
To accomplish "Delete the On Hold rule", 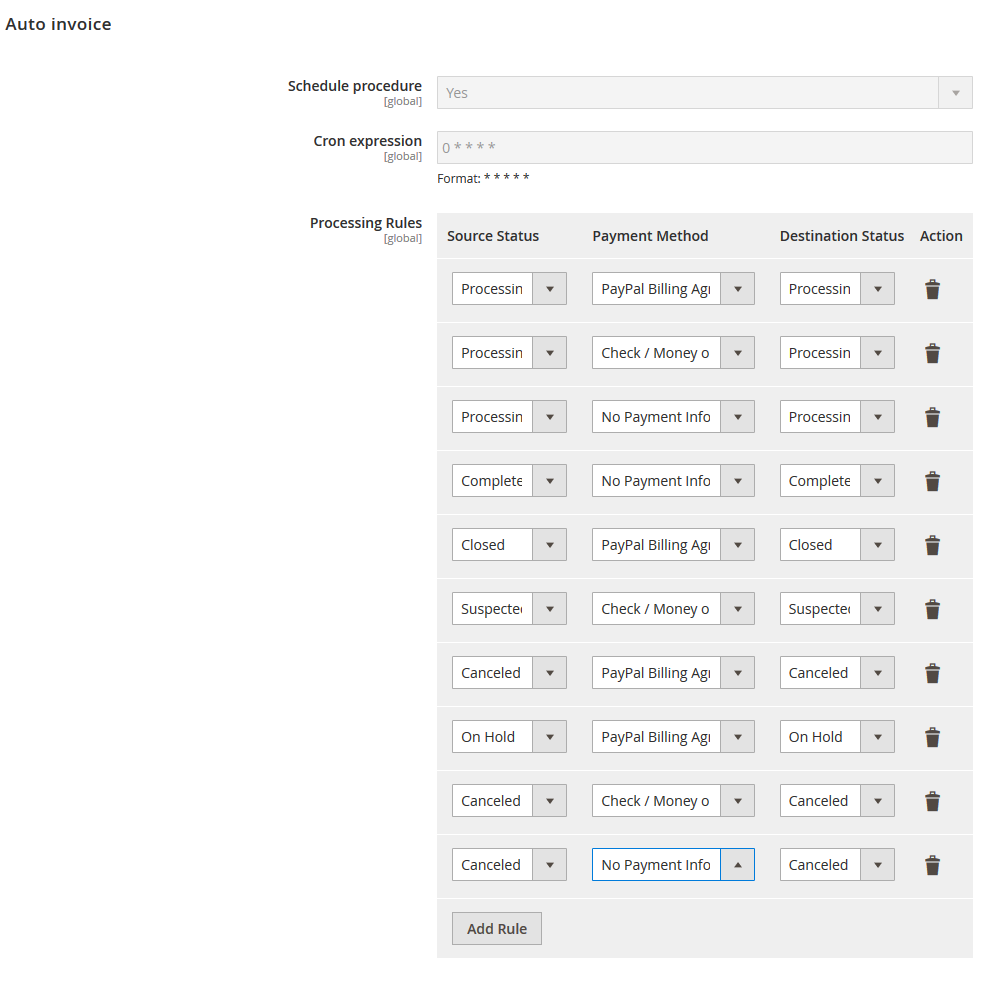I will pyautogui.click(x=932, y=738).
